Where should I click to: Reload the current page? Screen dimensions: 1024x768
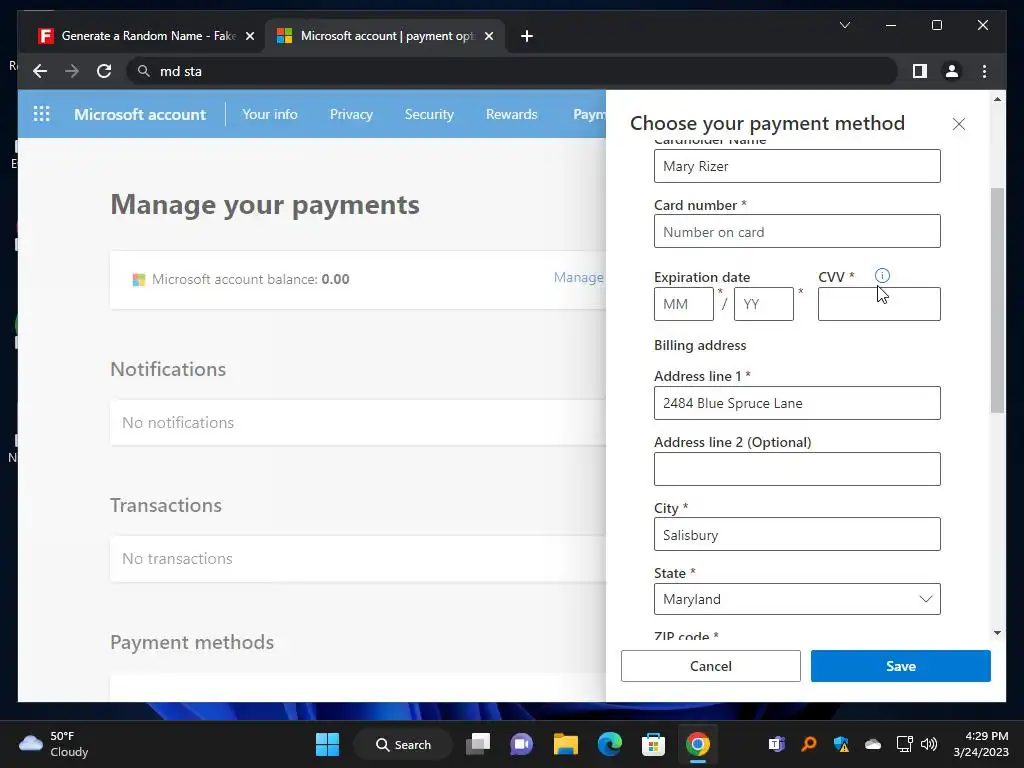[104, 71]
